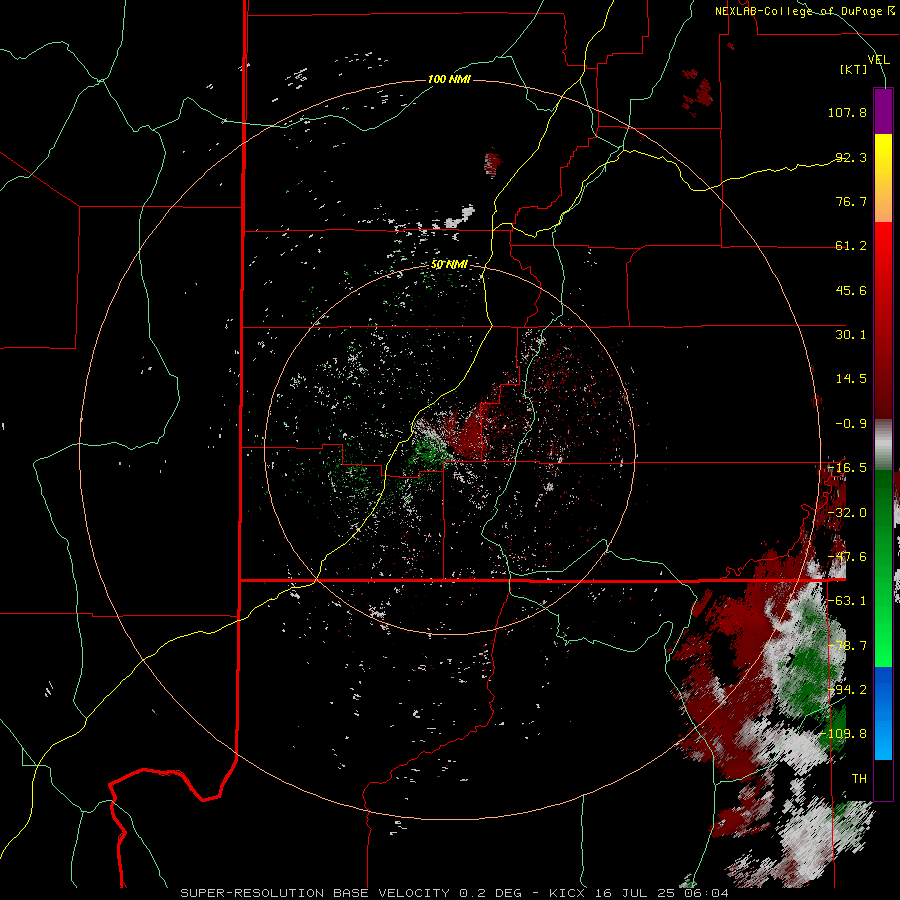Select the 14.5 velocity scale value

point(851,379)
